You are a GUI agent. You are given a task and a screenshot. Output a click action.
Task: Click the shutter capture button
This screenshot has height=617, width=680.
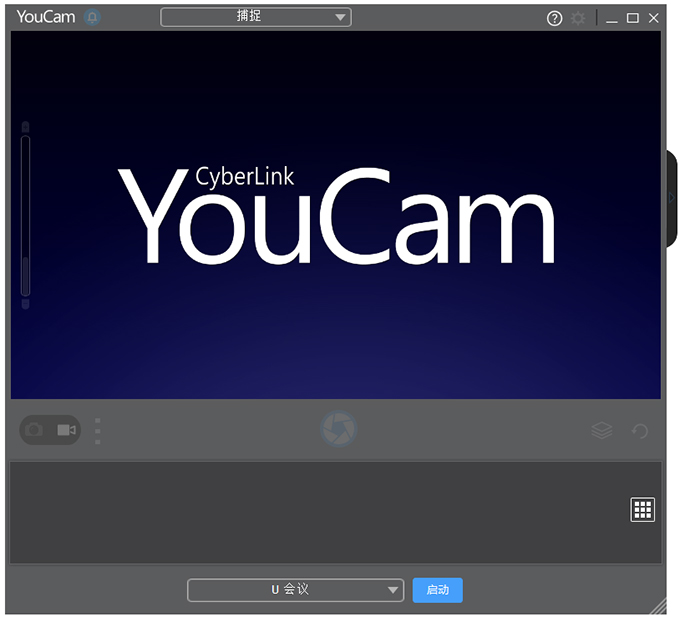[x=339, y=429]
